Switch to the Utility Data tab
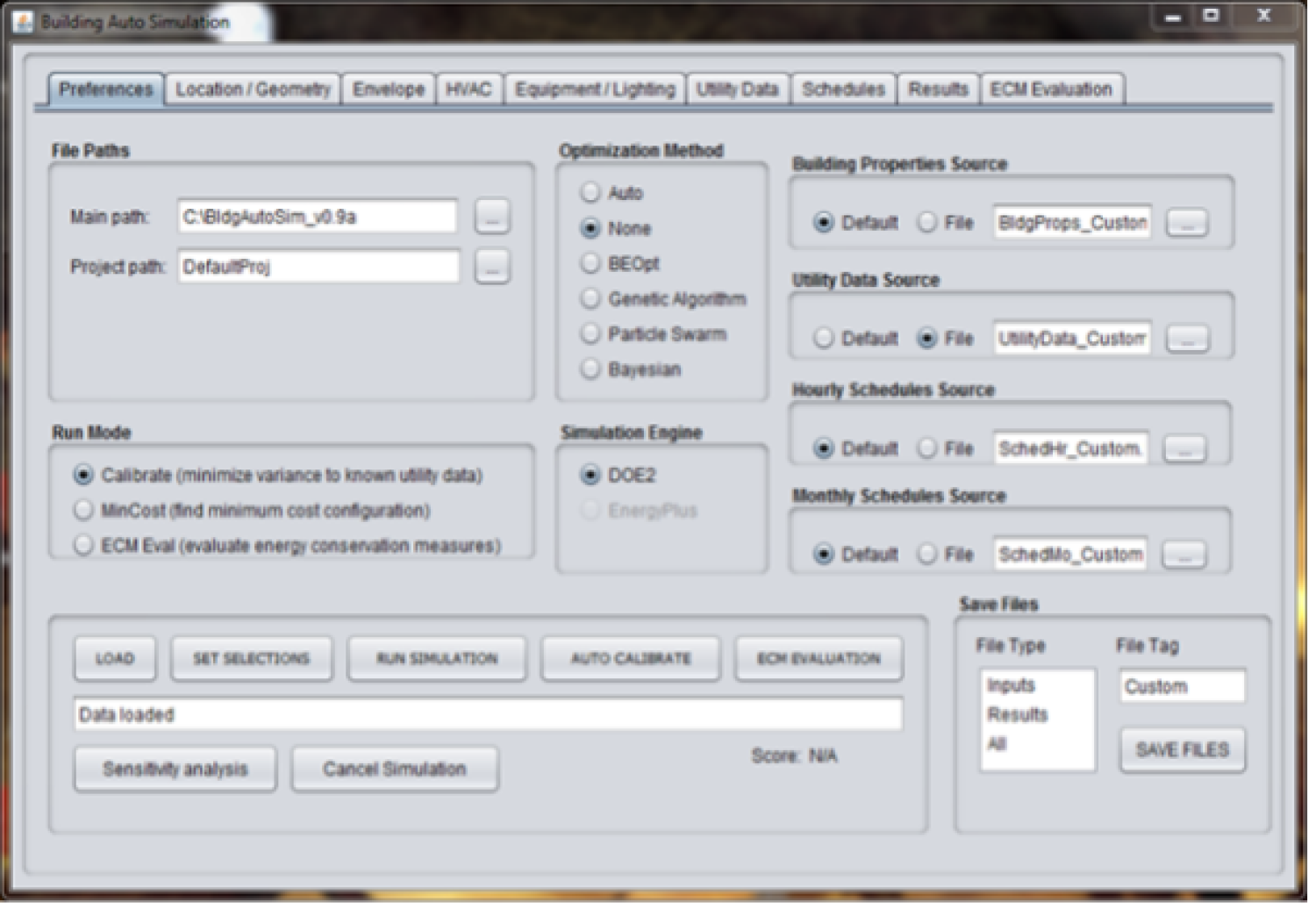Image resolution: width=1316 pixels, height=909 pixels. pos(738,89)
